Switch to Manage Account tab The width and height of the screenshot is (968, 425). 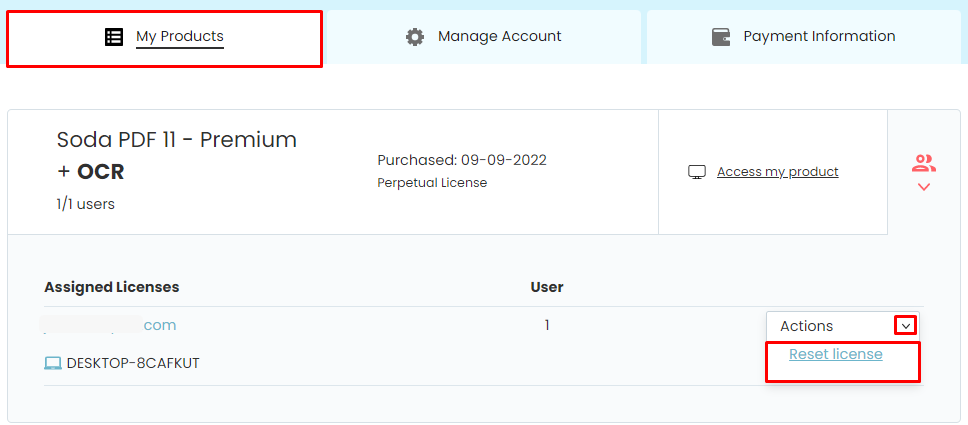coord(483,37)
